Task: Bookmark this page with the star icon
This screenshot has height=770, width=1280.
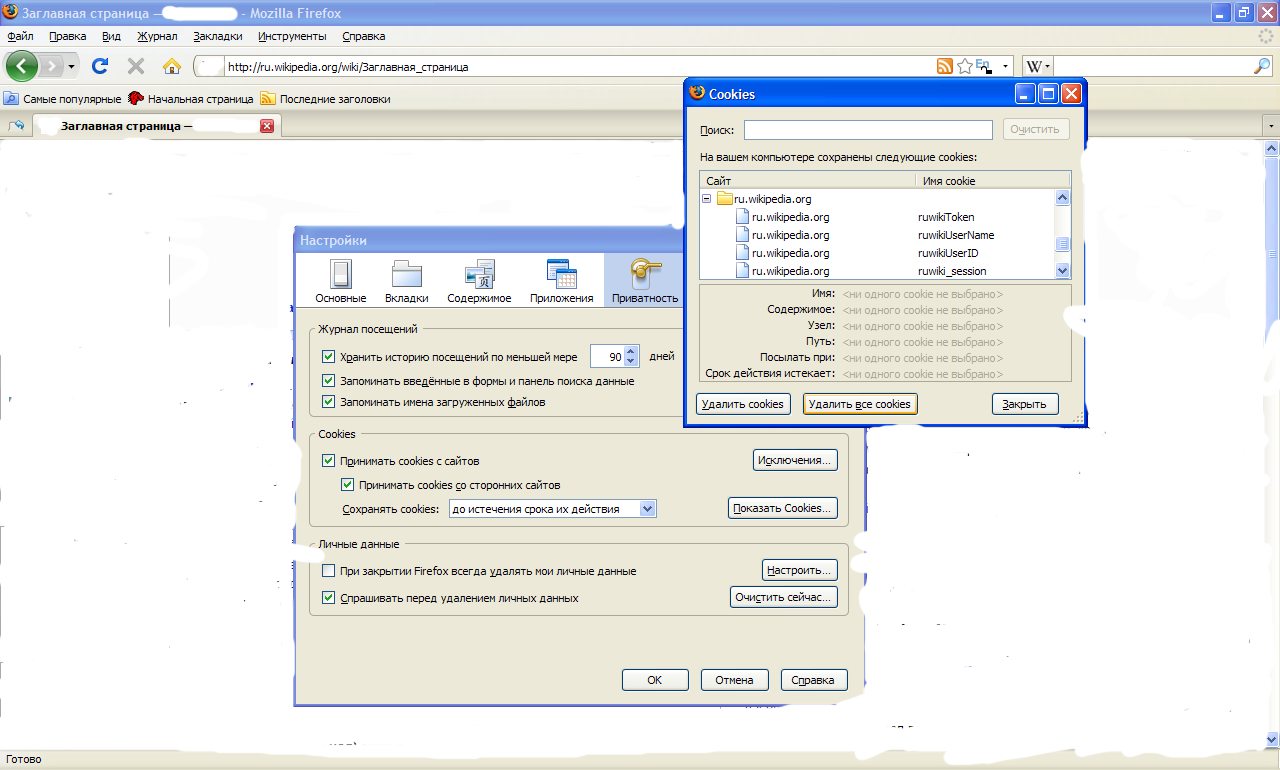Action: coord(965,66)
